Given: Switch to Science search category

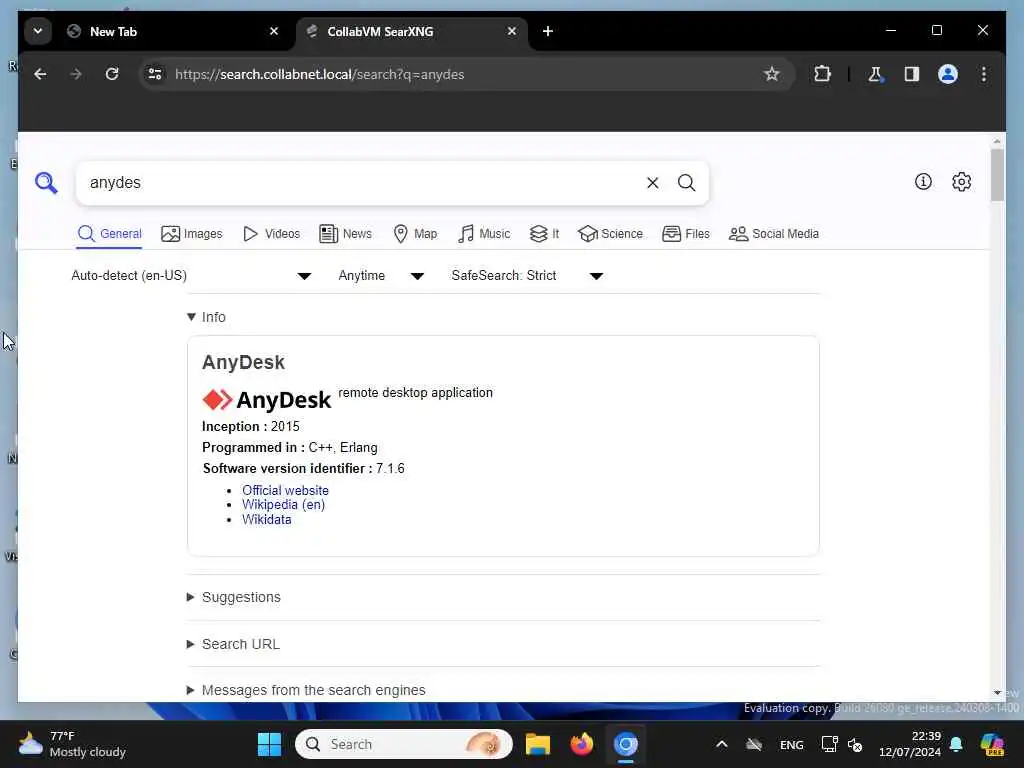Looking at the screenshot, I should (x=610, y=234).
